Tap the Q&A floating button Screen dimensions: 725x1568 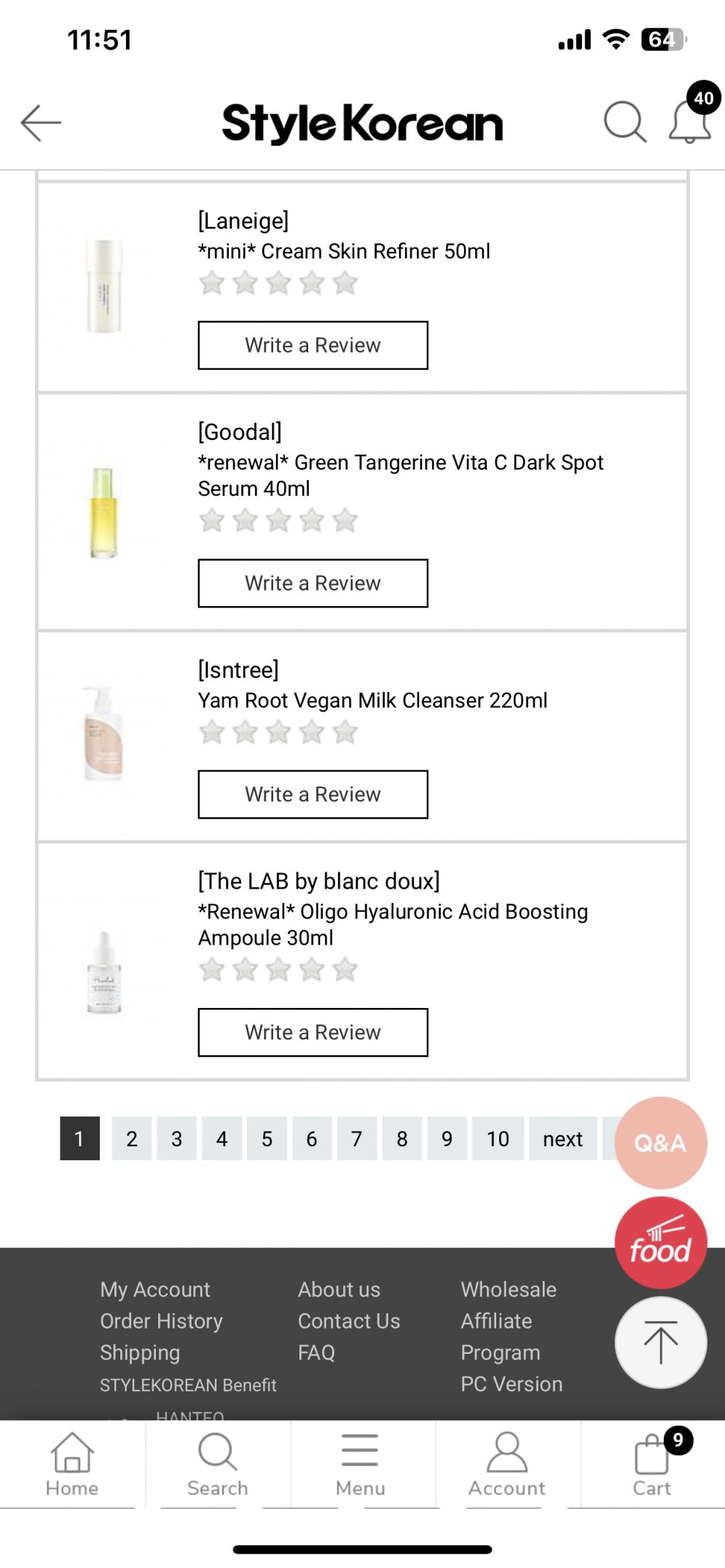pos(660,1143)
